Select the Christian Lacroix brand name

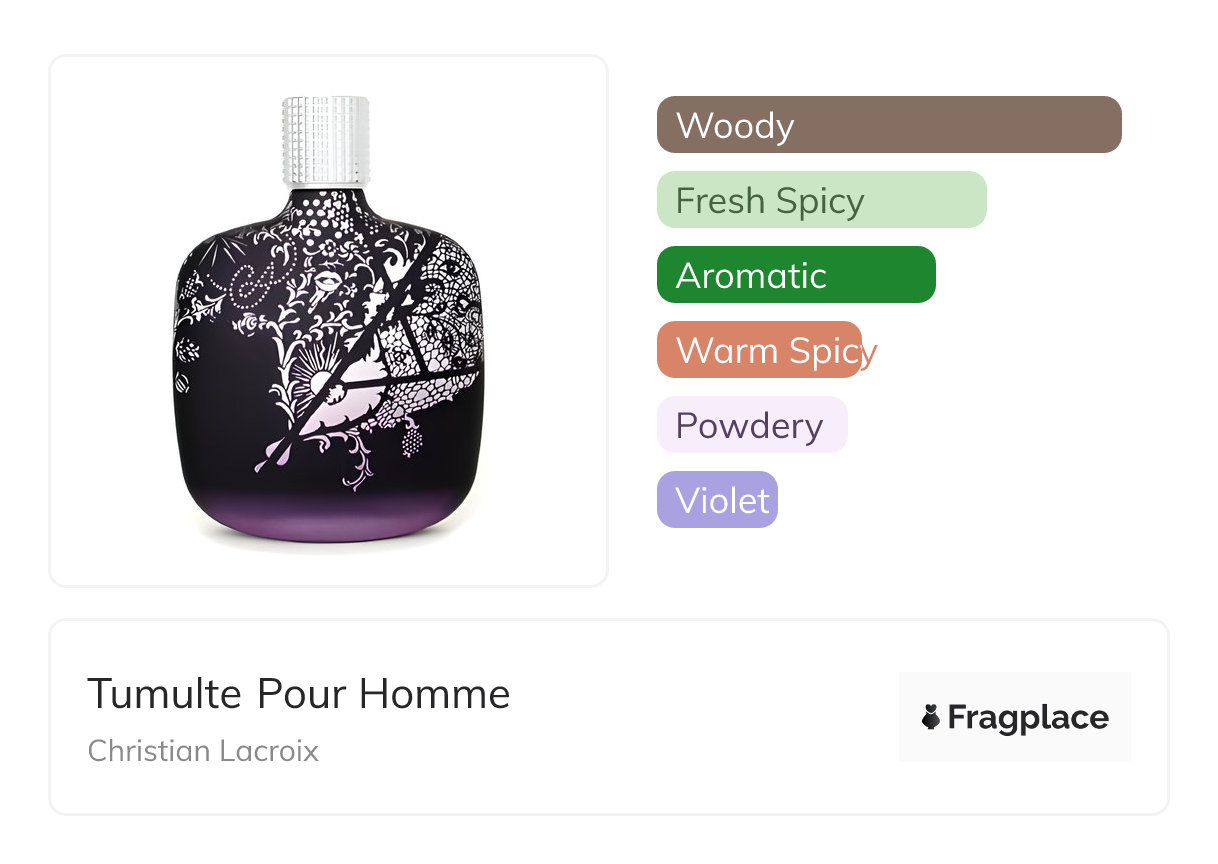click(203, 751)
